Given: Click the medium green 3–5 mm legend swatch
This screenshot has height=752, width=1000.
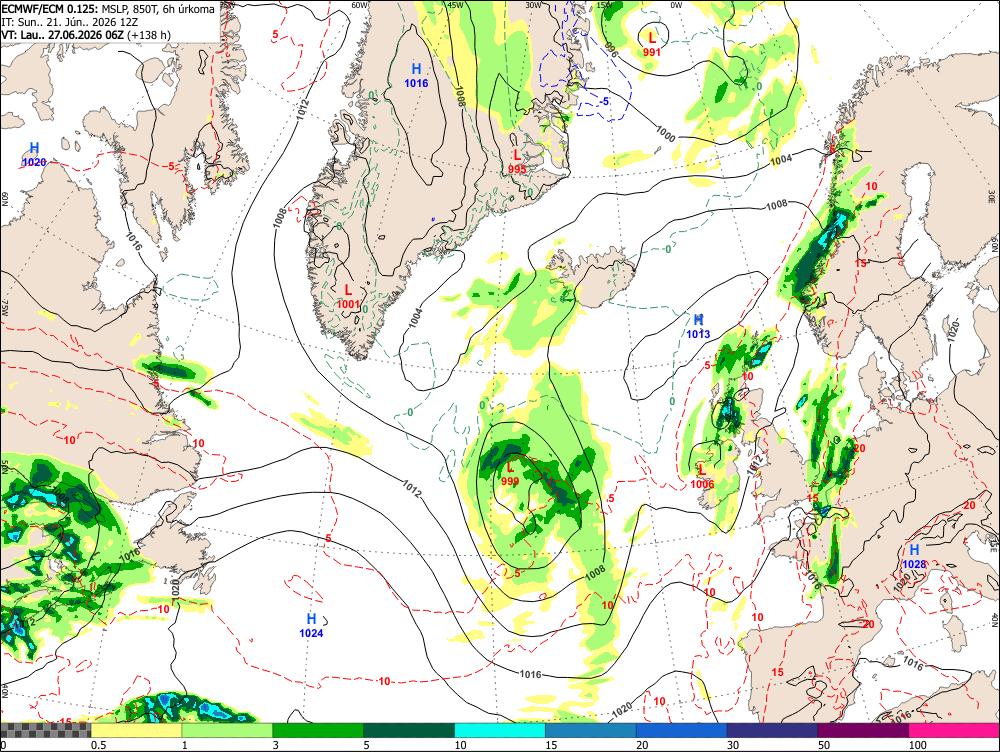Looking at the screenshot, I should [318, 730].
